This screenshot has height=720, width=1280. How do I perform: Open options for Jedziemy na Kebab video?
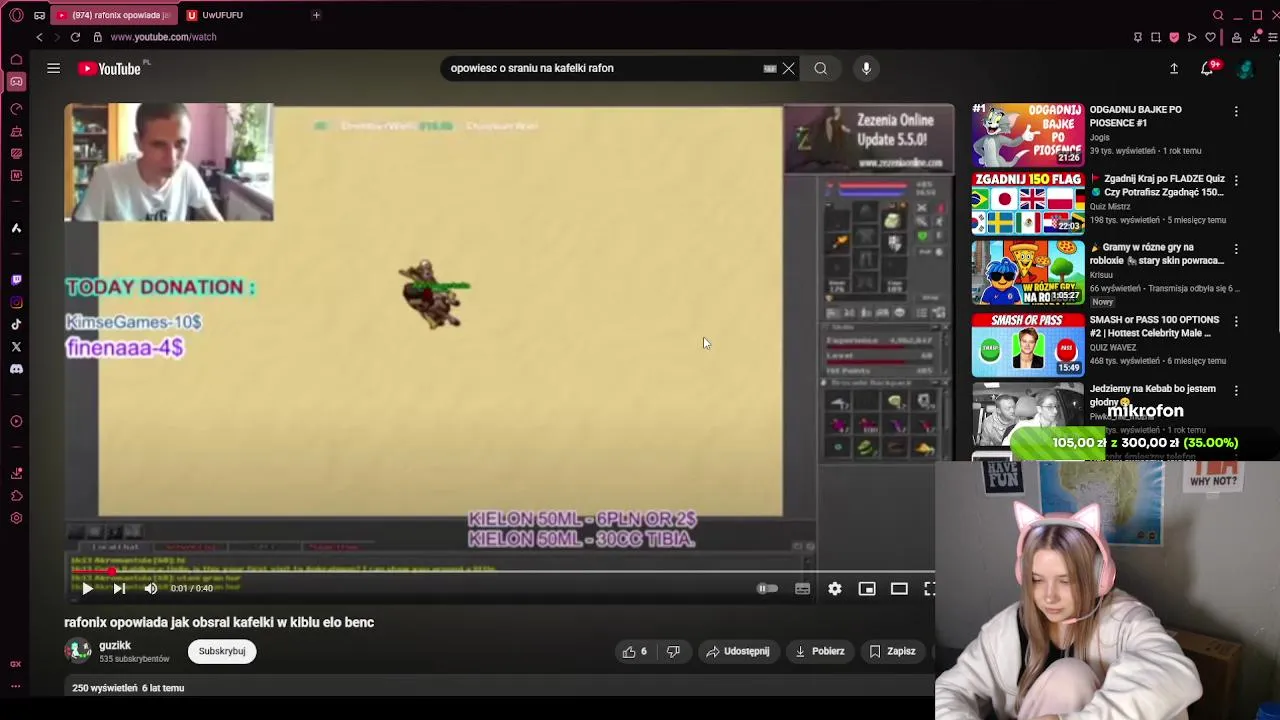[x=1236, y=391]
